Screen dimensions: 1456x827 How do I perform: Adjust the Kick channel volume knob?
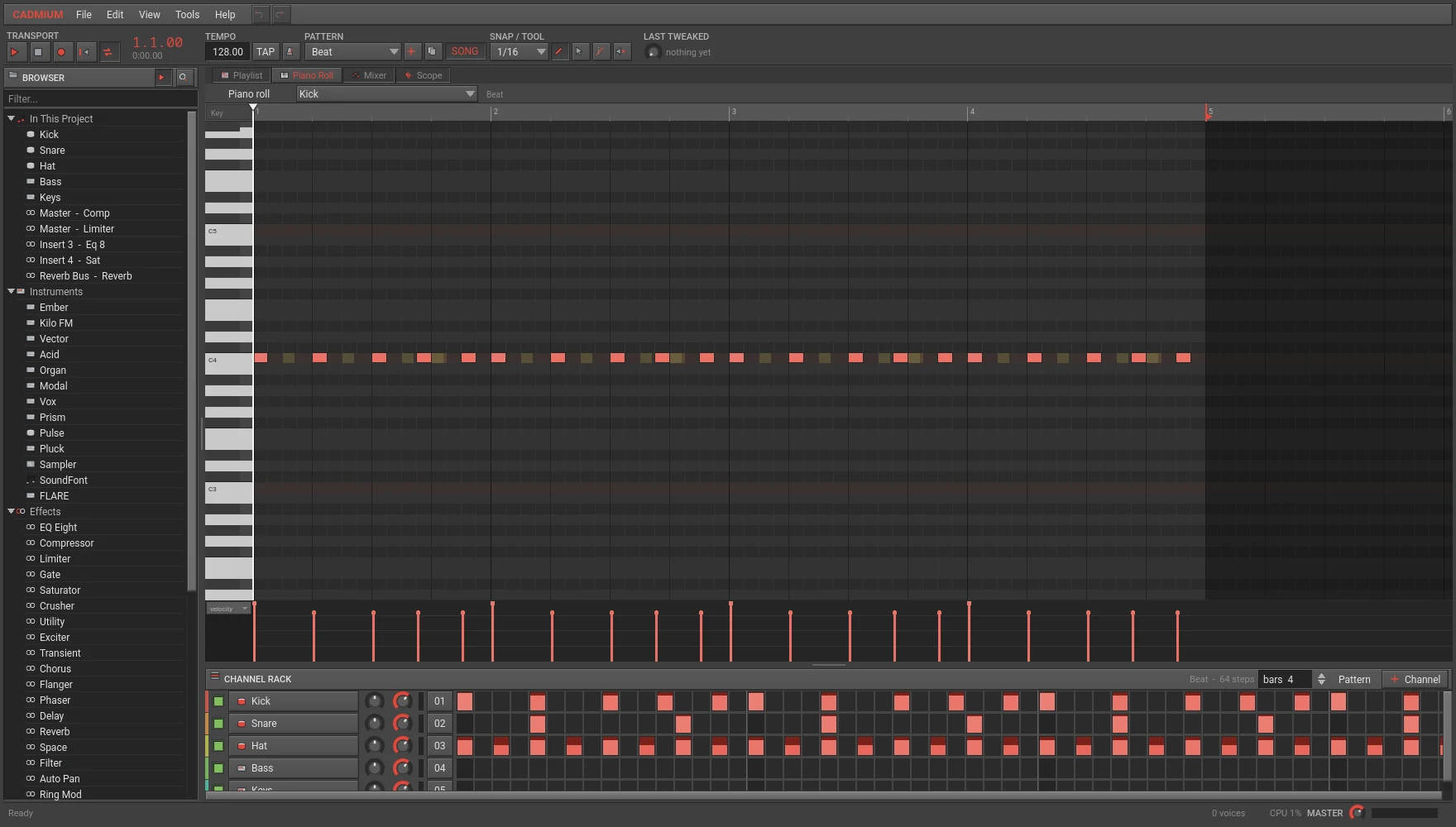[x=403, y=701]
